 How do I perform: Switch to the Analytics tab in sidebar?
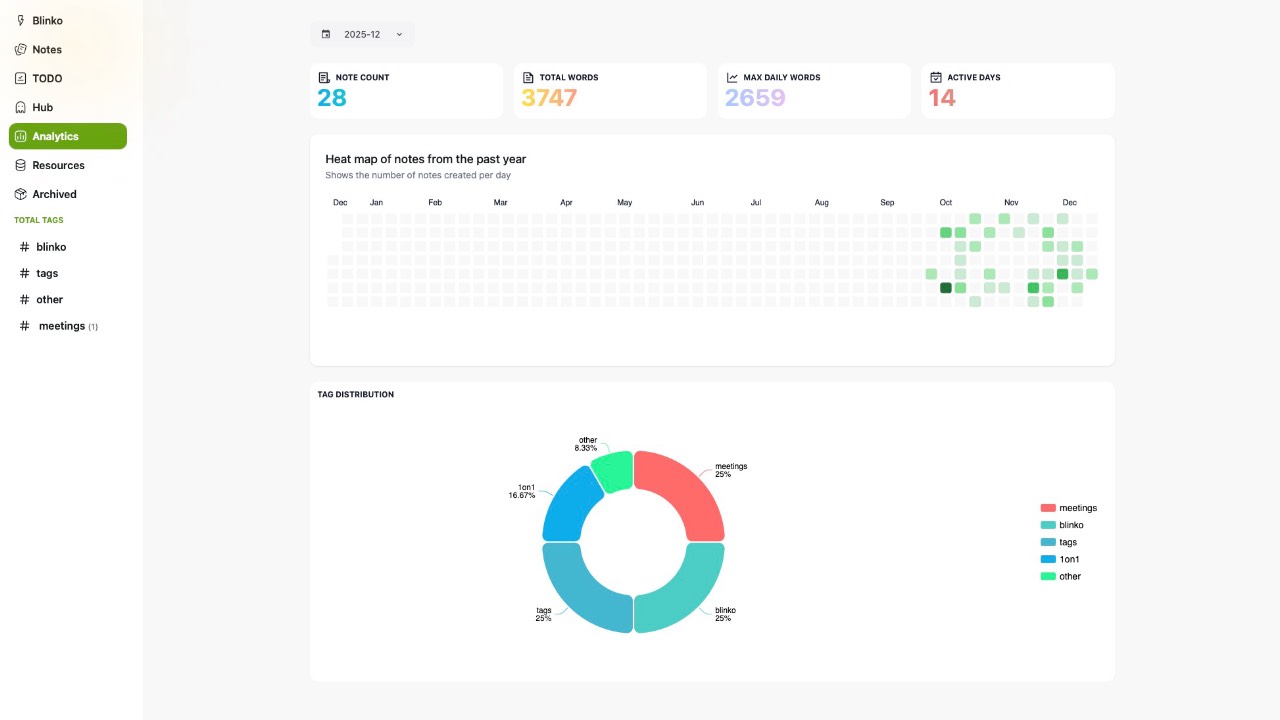pyautogui.click(x=55, y=136)
